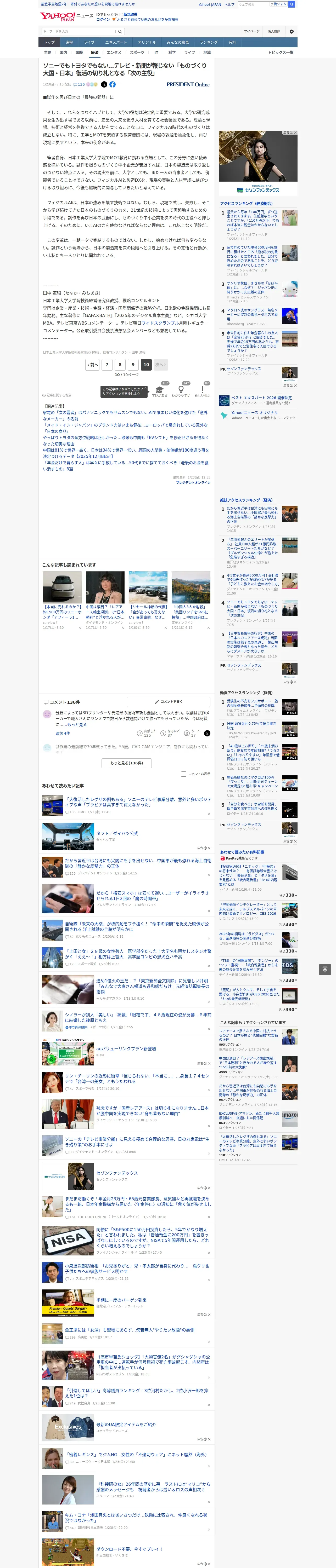Image resolution: width=336 pixels, height=1568 pixels.
Task: Open the ランキング navigation tab
Action: click(209, 43)
